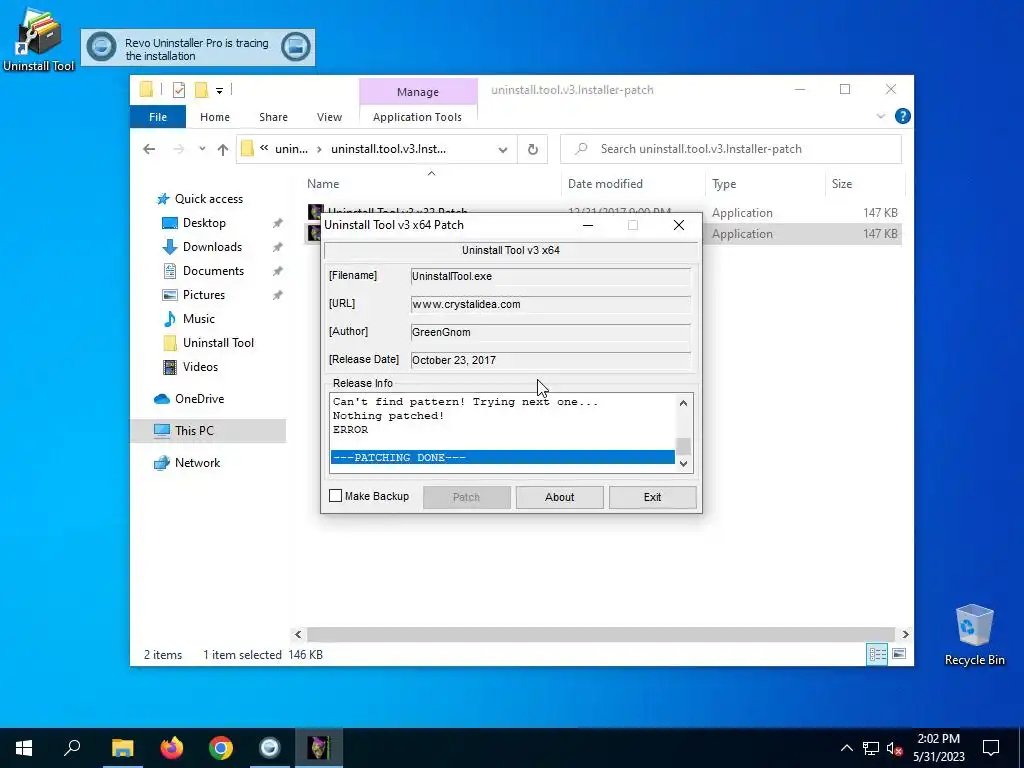The image size is (1024, 768).
Task: Refresh the Explorer folder view
Action: 533,150
